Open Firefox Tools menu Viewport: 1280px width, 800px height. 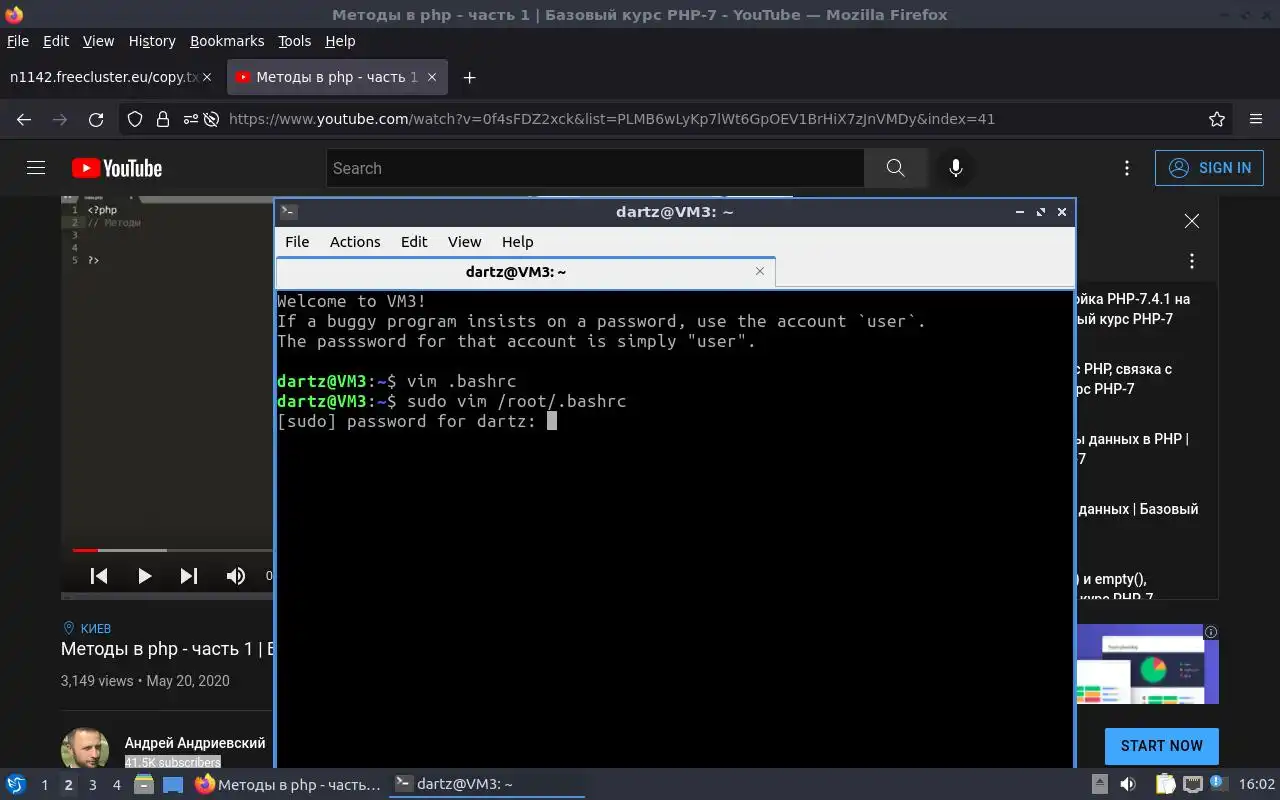tap(295, 41)
